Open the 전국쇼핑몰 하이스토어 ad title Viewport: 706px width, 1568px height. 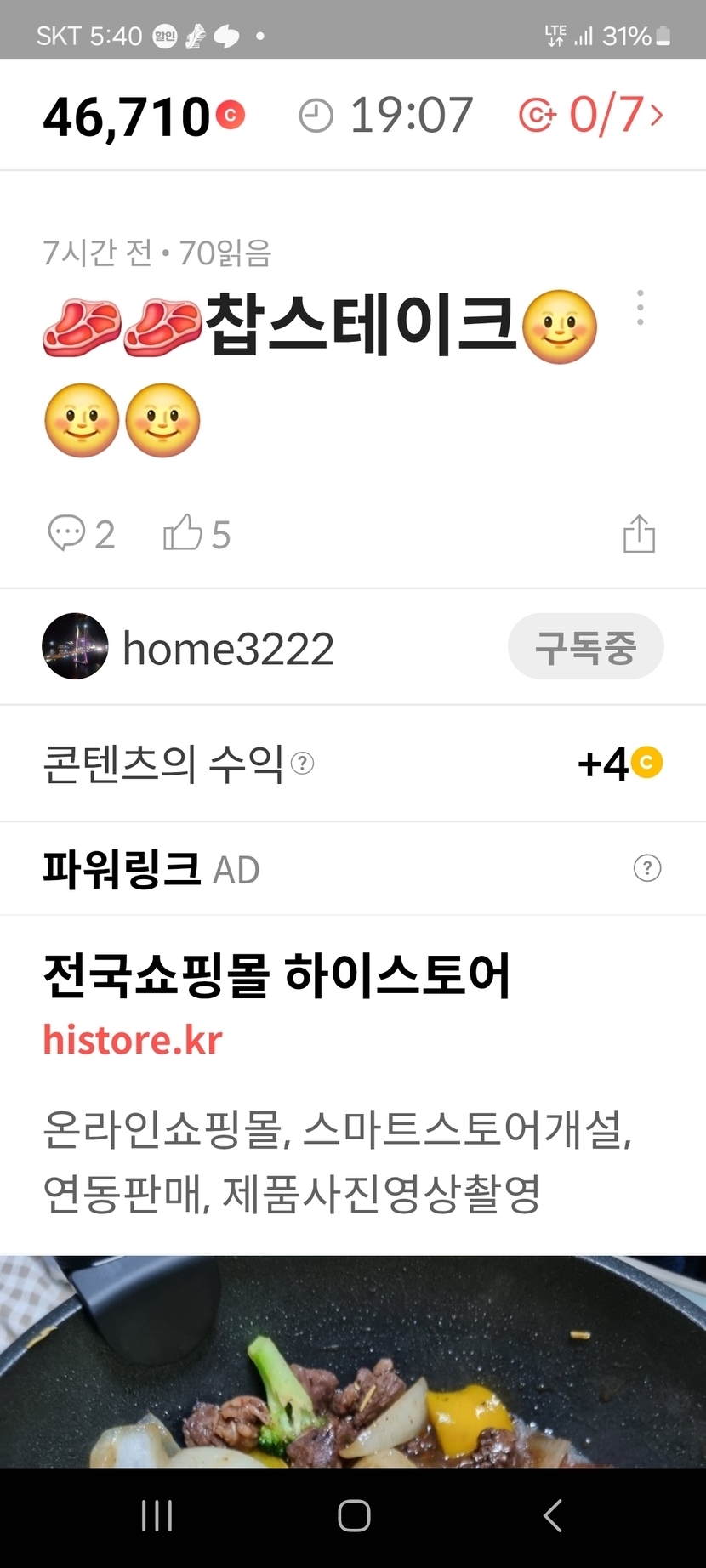[276, 975]
